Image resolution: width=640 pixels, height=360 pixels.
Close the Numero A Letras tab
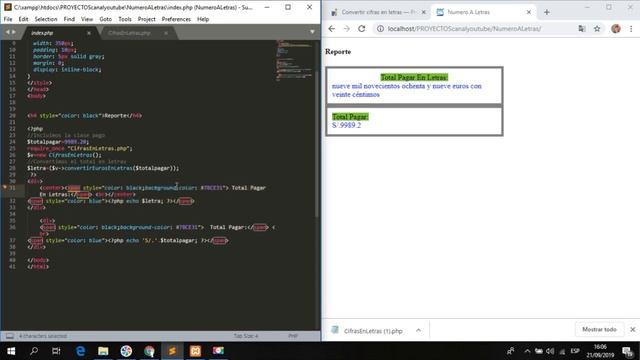click(529, 12)
